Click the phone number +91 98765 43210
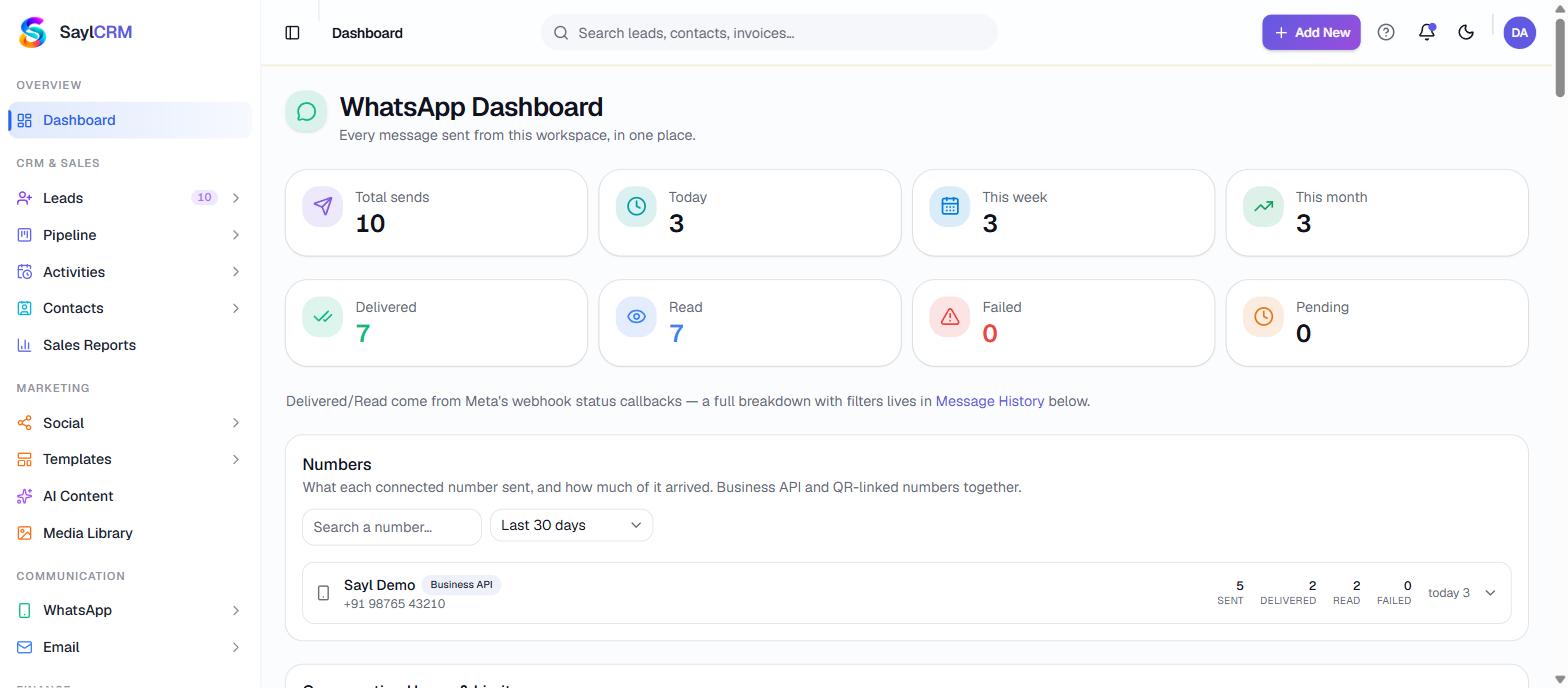The image size is (1568, 688). pos(395,604)
